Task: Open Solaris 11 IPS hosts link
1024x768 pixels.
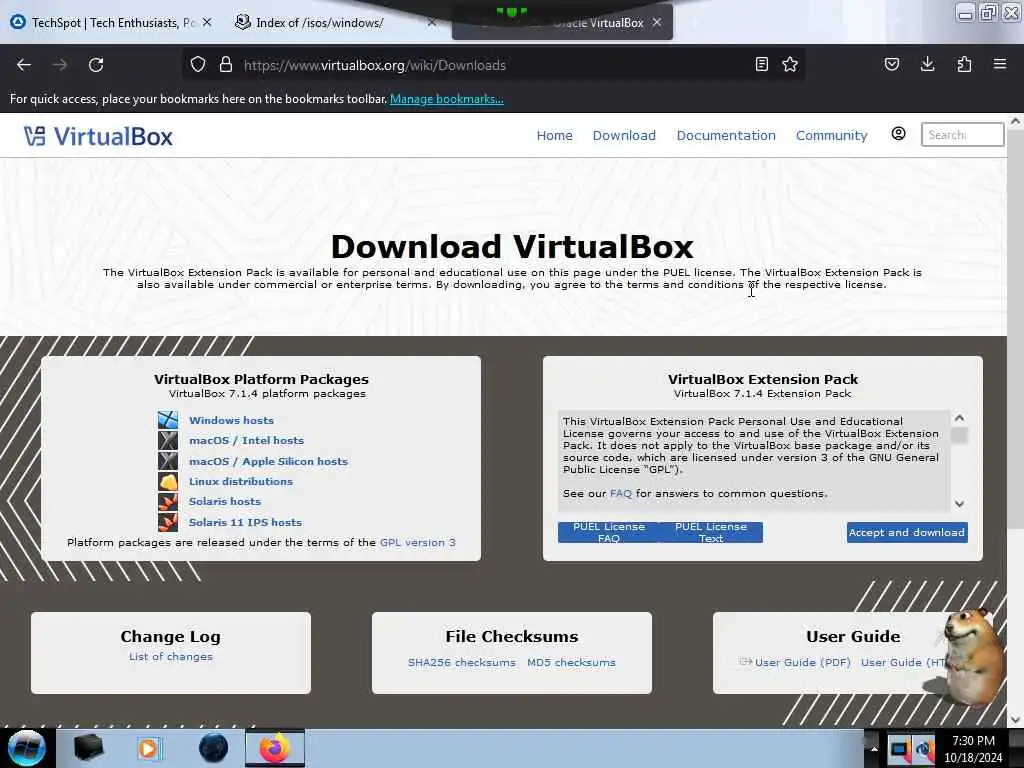Action: [x=246, y=522]
